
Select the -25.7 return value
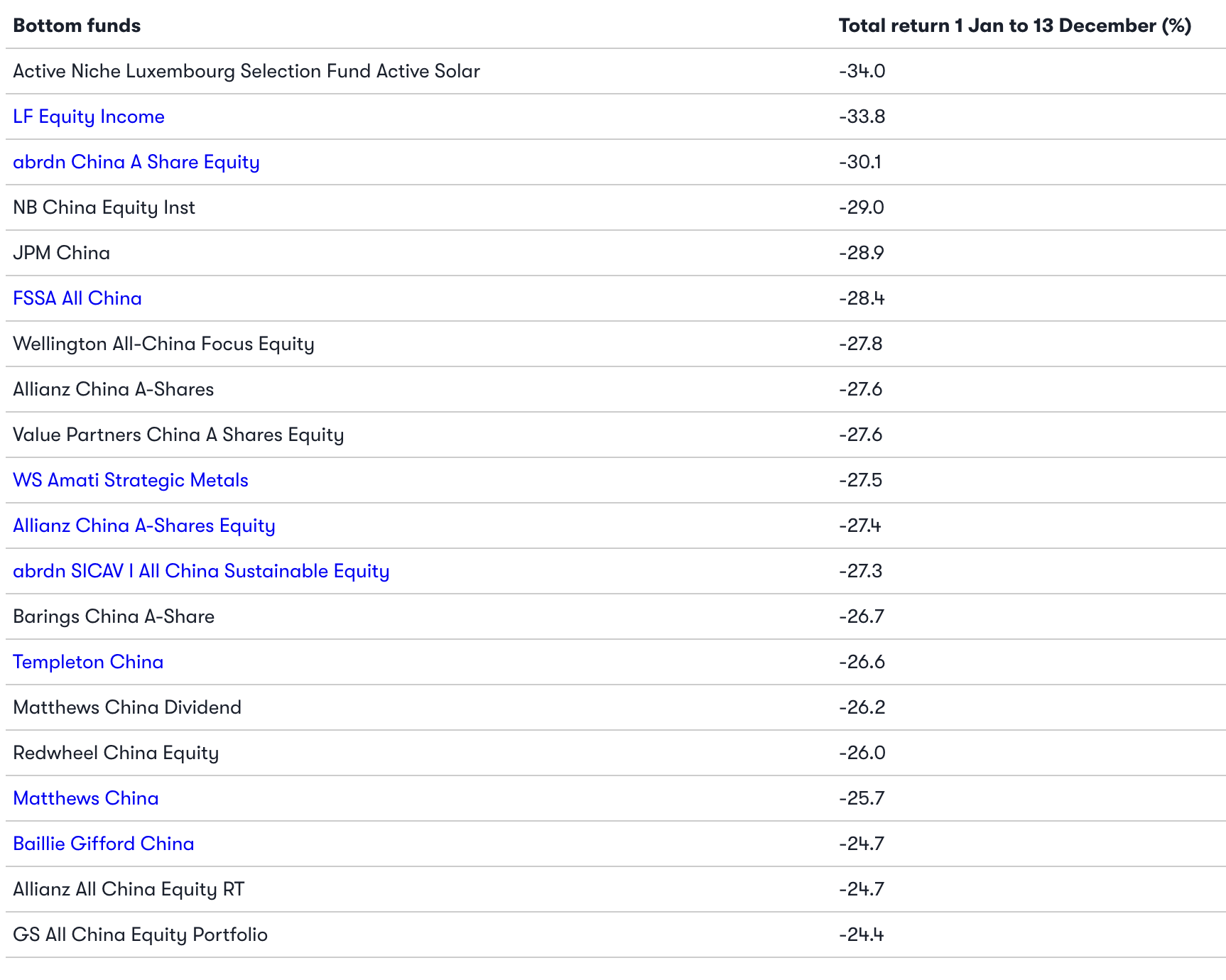[x=862, y=798]
